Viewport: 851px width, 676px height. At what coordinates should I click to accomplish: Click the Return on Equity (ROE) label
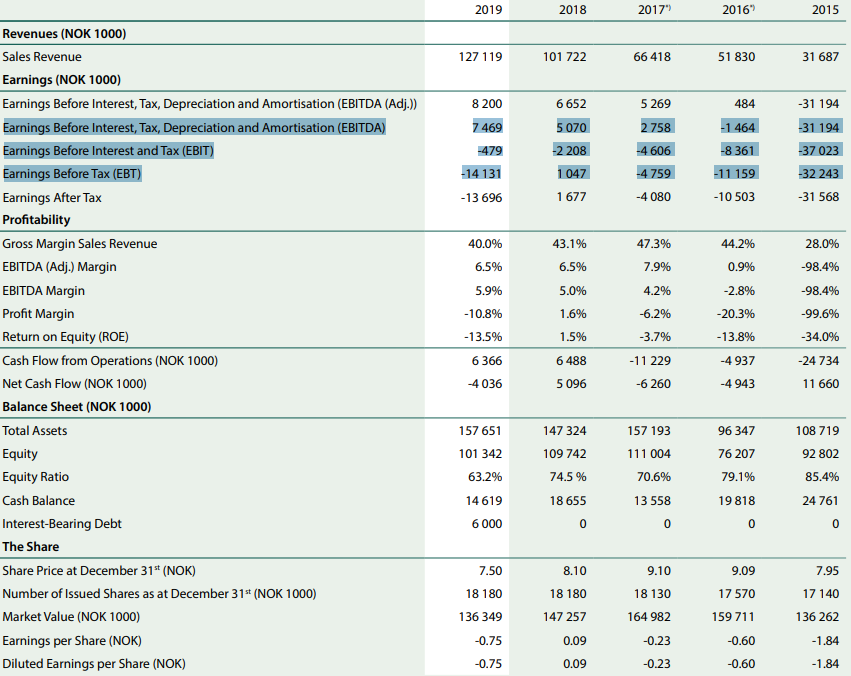(65, 337)
